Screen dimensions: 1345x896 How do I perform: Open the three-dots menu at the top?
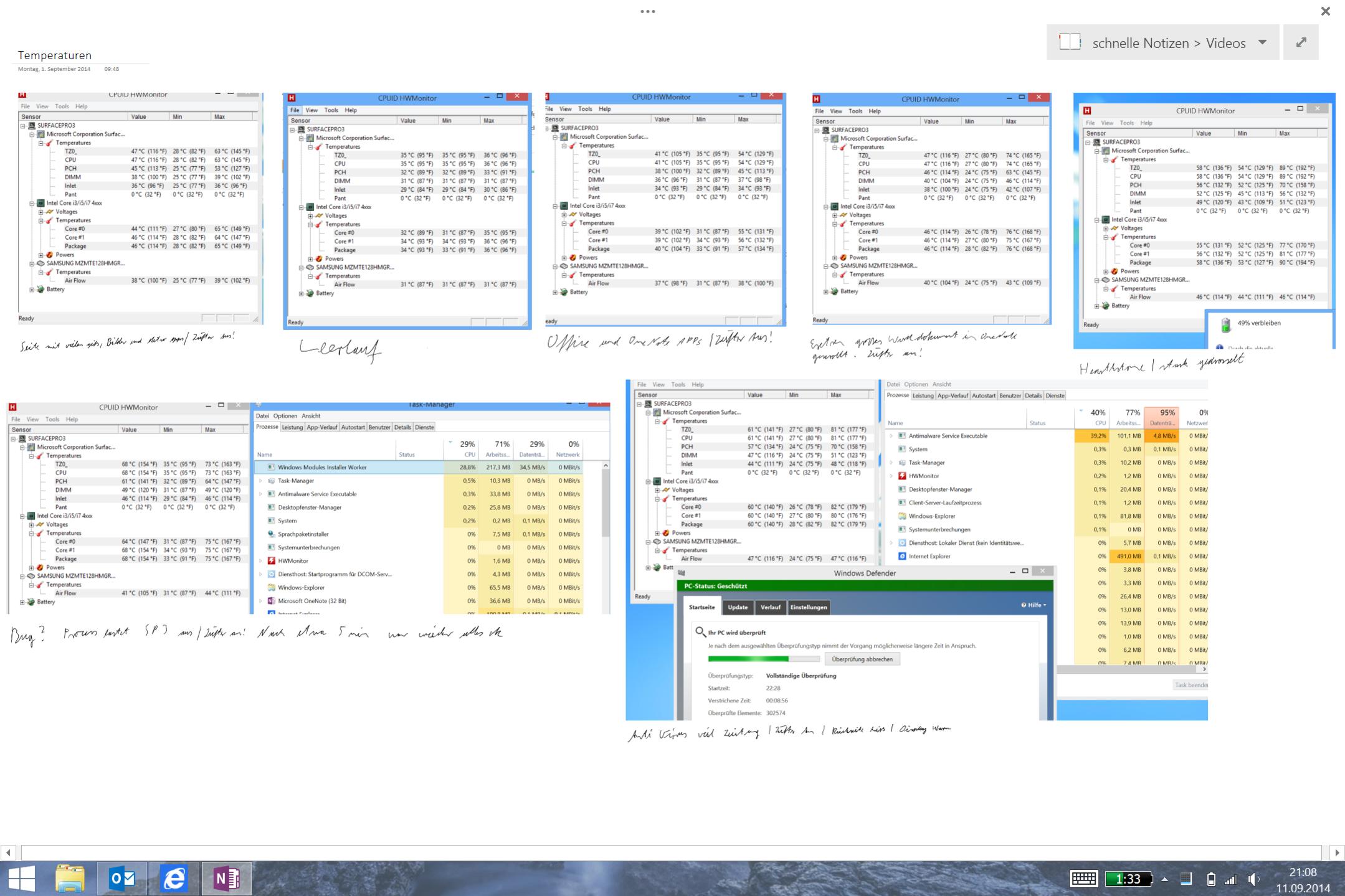click(647, 11)
